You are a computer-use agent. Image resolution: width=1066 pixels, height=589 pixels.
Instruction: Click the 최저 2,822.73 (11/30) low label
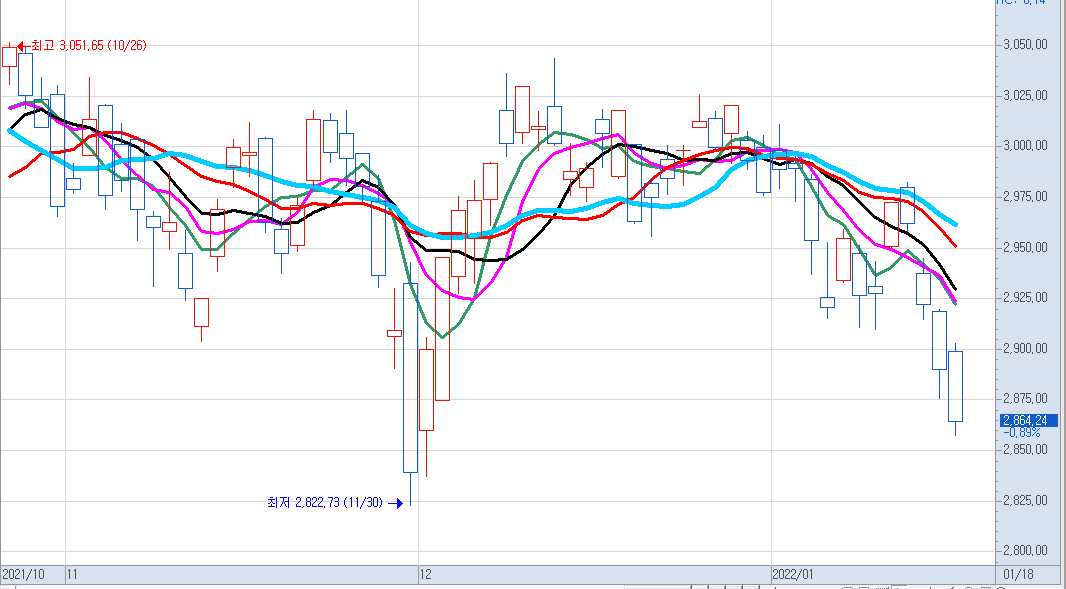click(x=325, y=503)
